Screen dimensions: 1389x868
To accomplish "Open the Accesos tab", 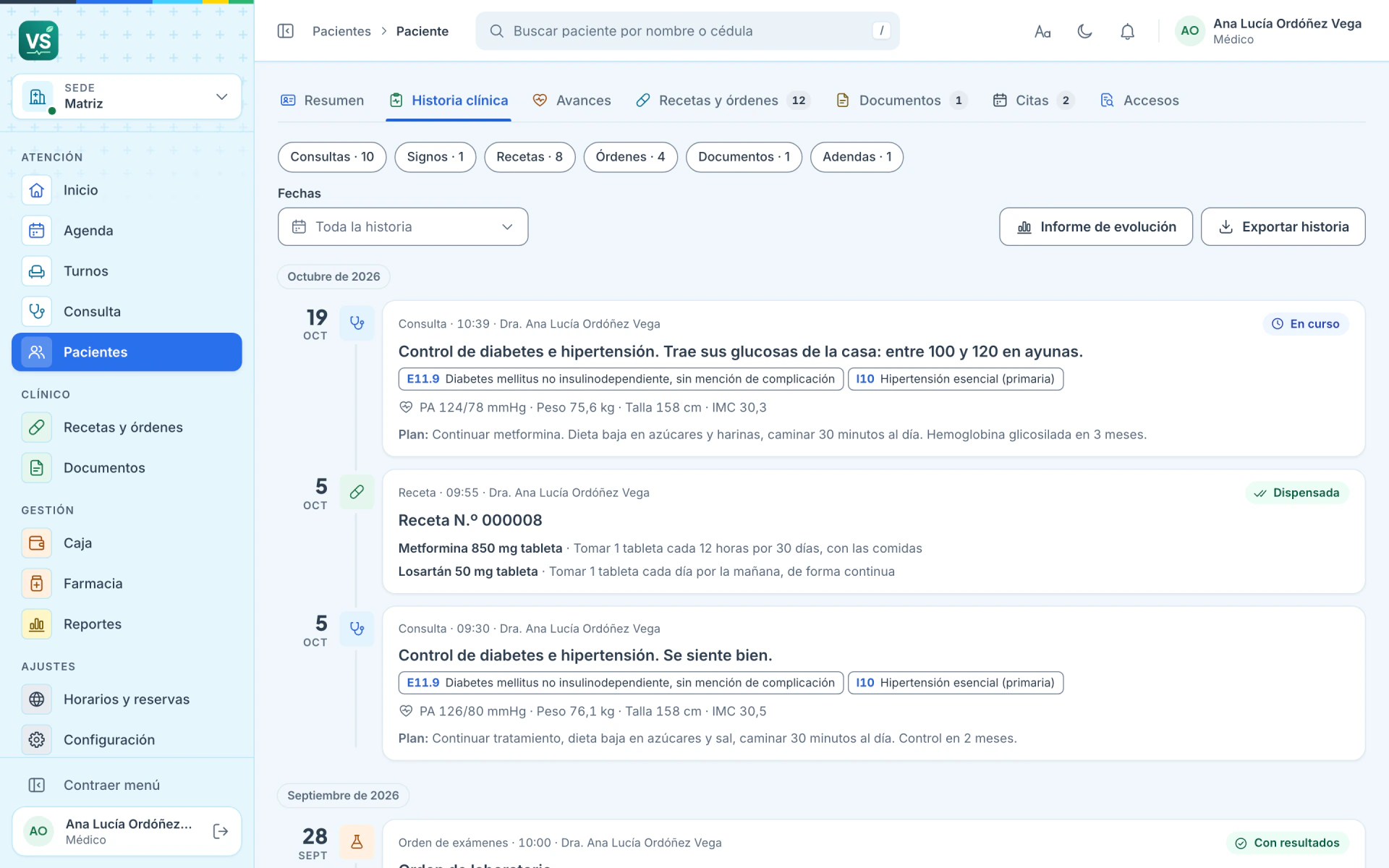I will (x=1139, y=101).
